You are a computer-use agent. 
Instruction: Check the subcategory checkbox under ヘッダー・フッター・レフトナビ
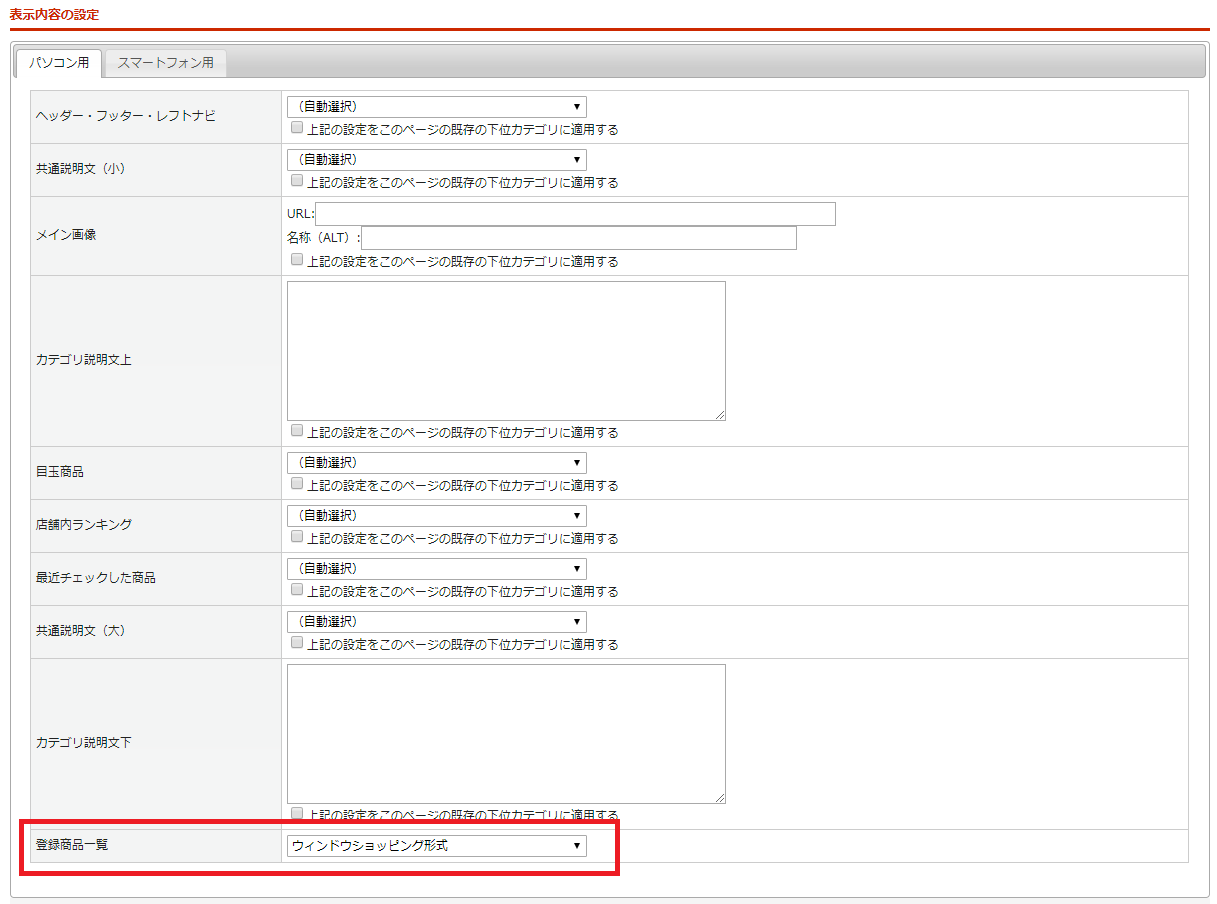(x=297, y=128)
